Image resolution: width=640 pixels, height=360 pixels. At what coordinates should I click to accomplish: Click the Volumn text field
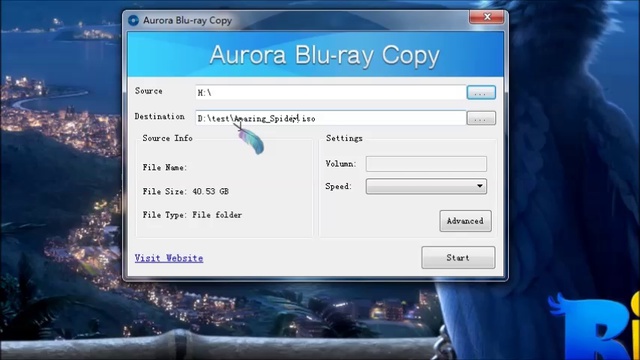pyautogui.click(x=426, y=164)
